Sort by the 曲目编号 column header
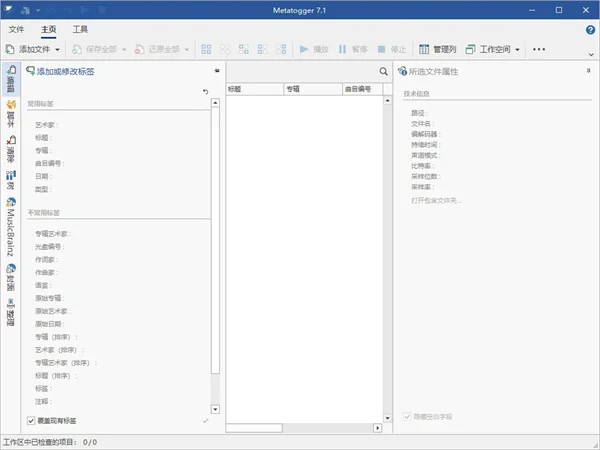Viewport: 600px width, 450px height. [x=362, y=89]
